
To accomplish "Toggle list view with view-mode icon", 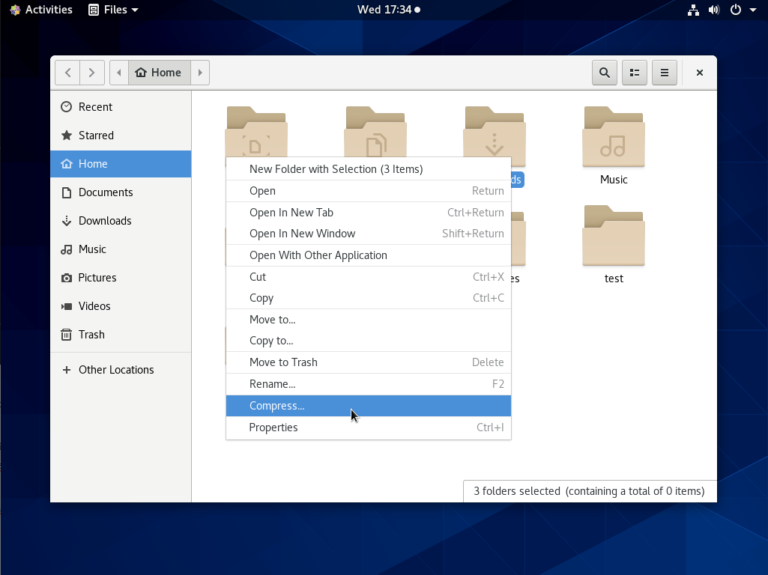I will 634,72.
